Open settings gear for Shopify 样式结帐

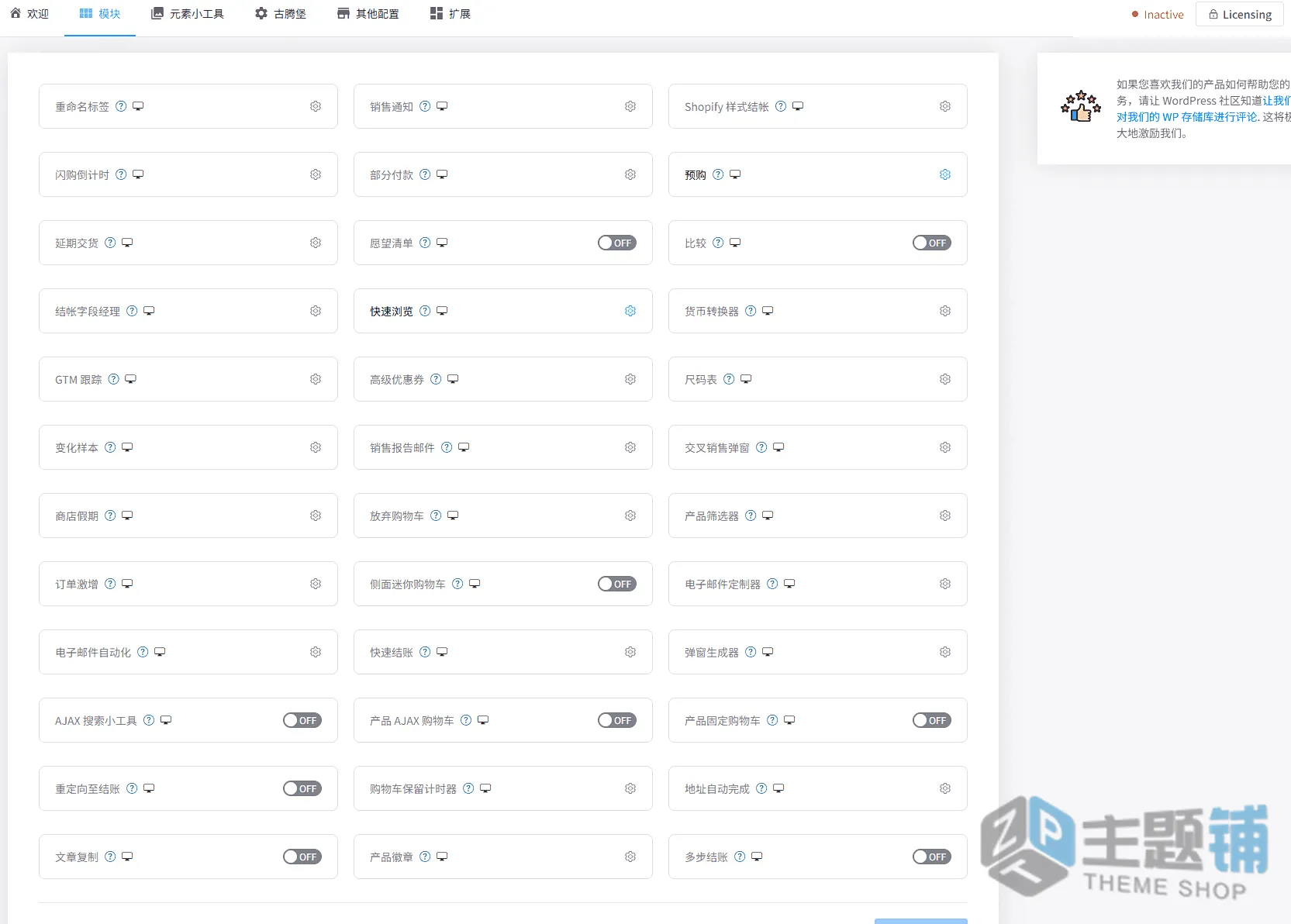point(945,106)
